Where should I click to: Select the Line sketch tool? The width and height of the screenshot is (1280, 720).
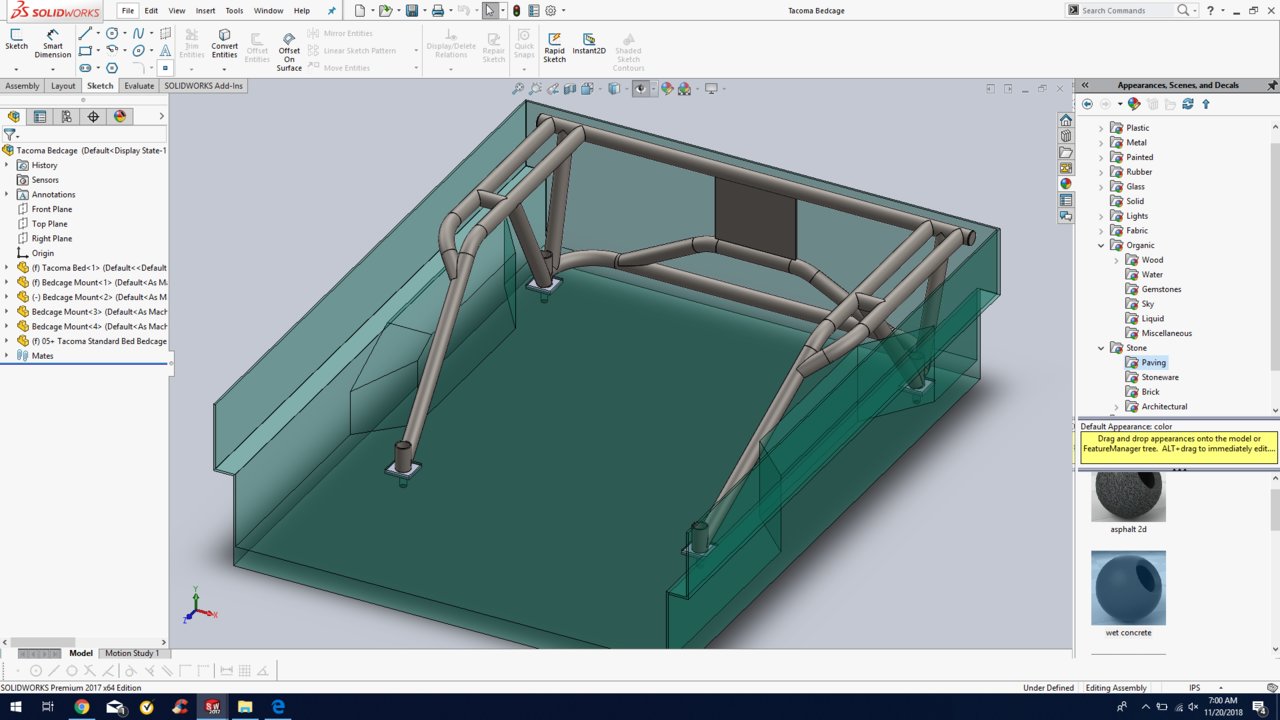(x=85, y=33)
